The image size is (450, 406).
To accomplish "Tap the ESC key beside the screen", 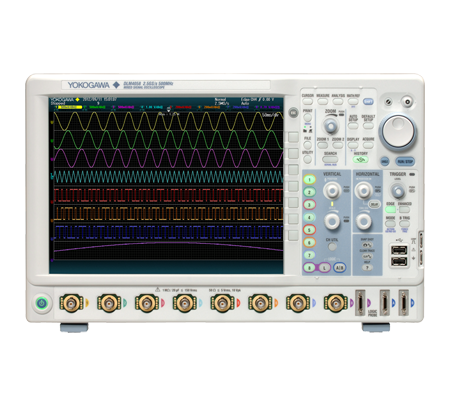I will coord(293,113).
